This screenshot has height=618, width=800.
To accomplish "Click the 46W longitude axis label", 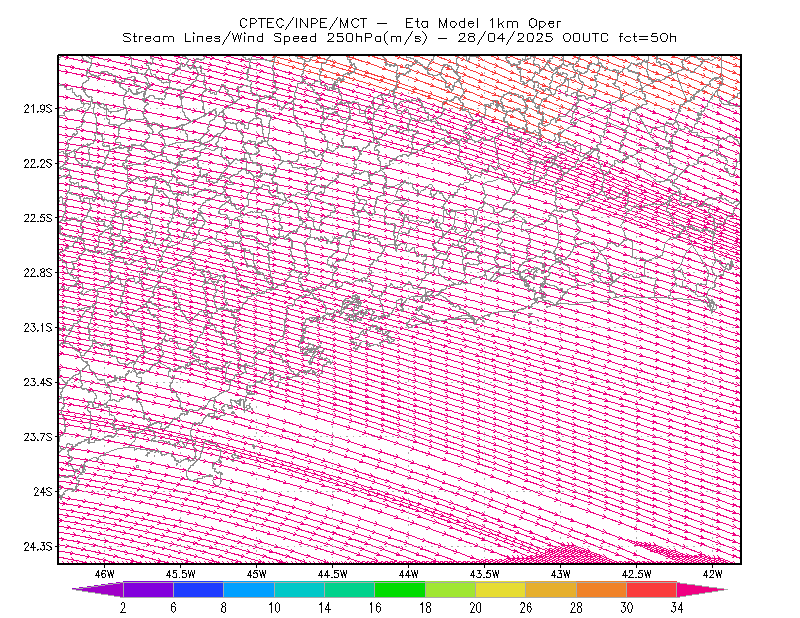I will click(x=105, y=574).
